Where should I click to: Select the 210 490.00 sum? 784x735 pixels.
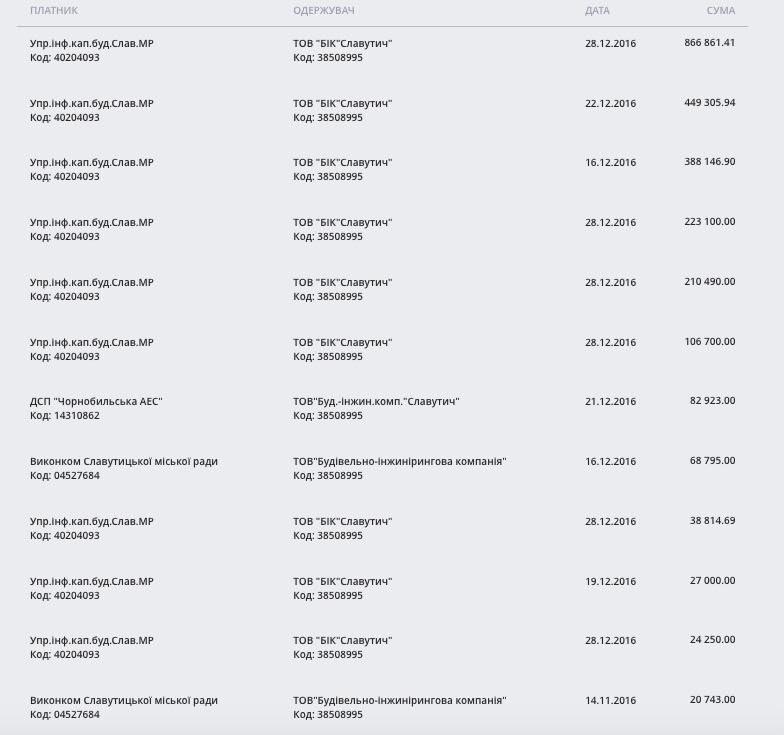pyautogui.click(x=709, y=282)
